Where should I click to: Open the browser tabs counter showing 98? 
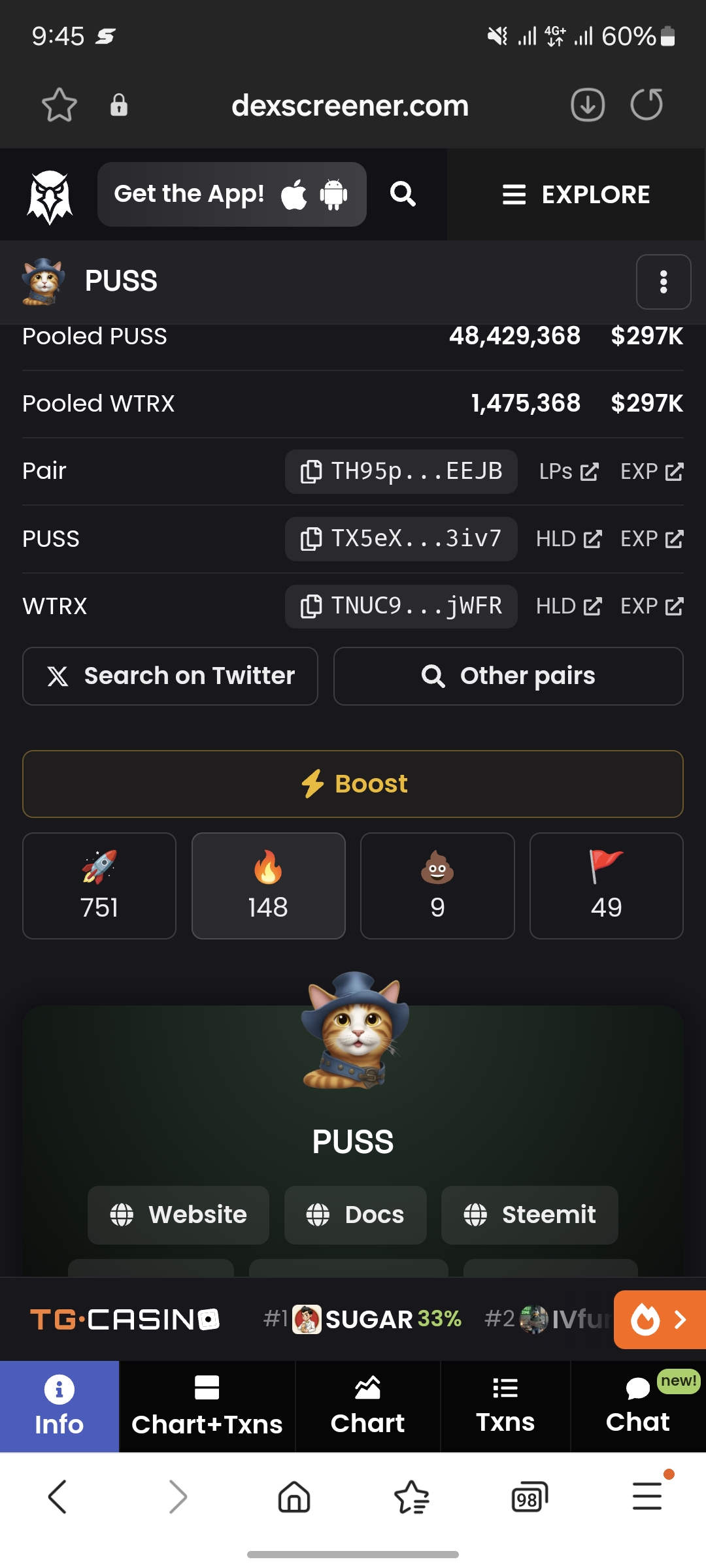point(529,1497)
